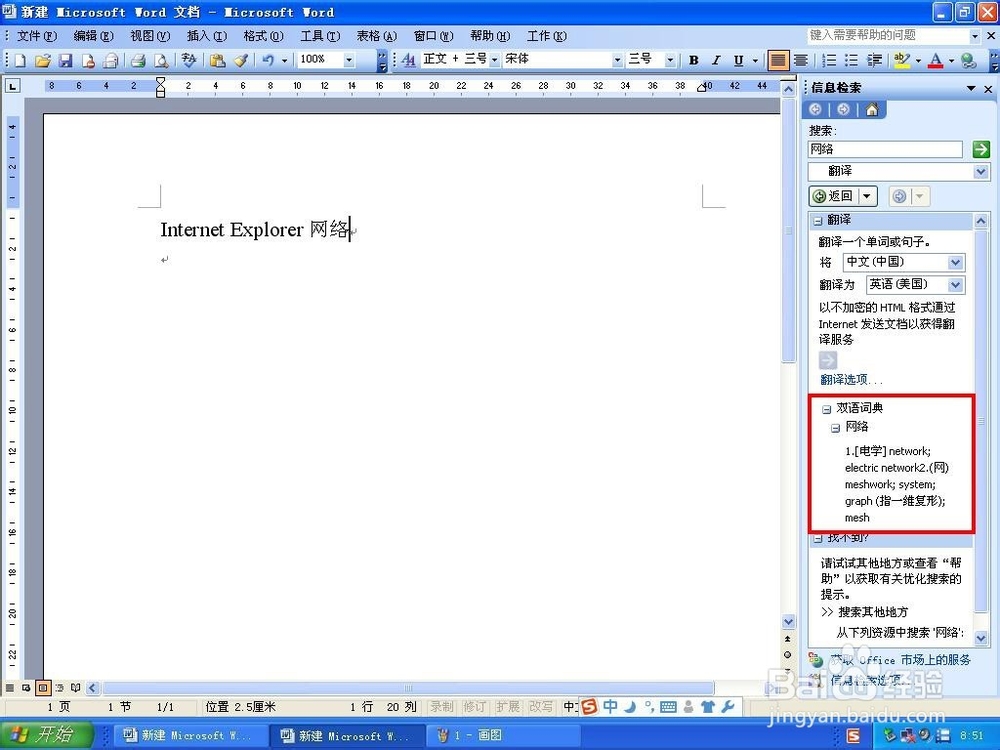Click the 搜索其他地方 link
The image size is (1000, 750).
873,612
